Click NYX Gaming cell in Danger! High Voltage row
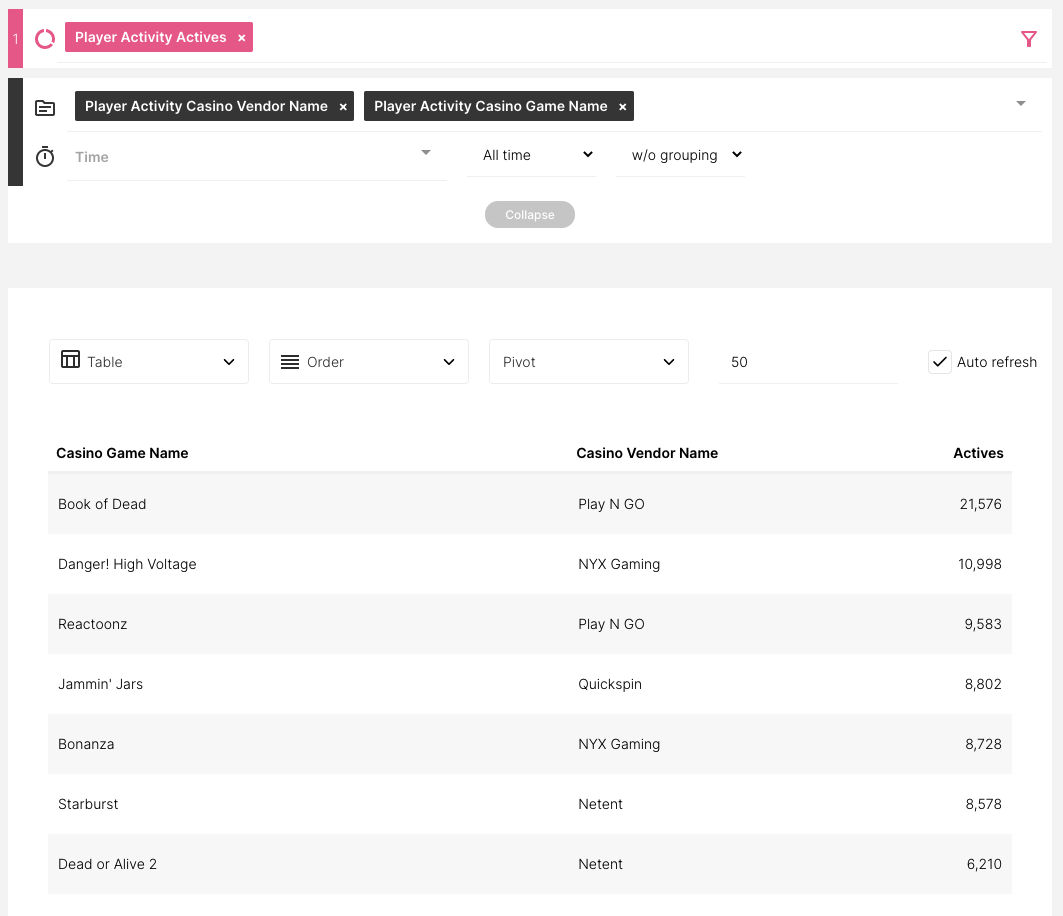 tap(618, 564)
